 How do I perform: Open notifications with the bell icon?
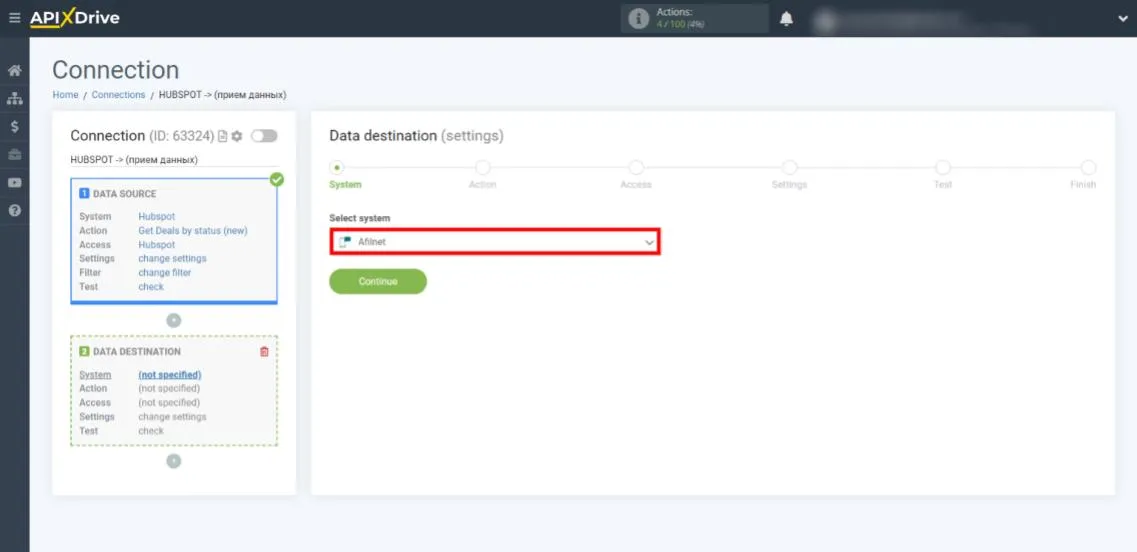click(x=786, y=19)
